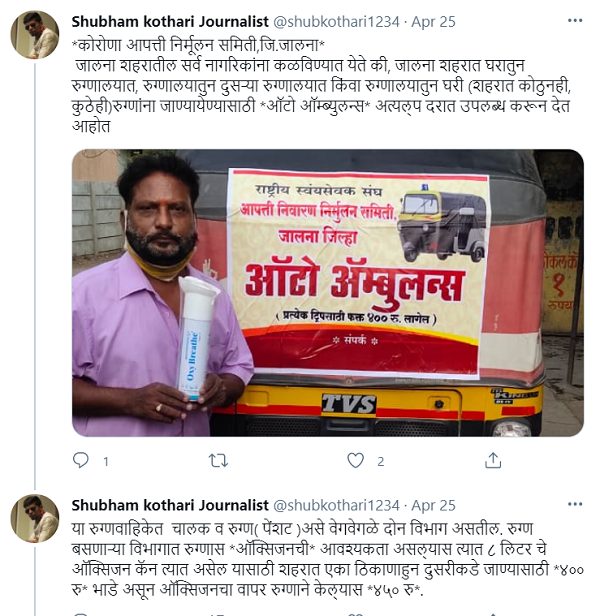Open the Apr 25 timestamp of second tweet

433,506
